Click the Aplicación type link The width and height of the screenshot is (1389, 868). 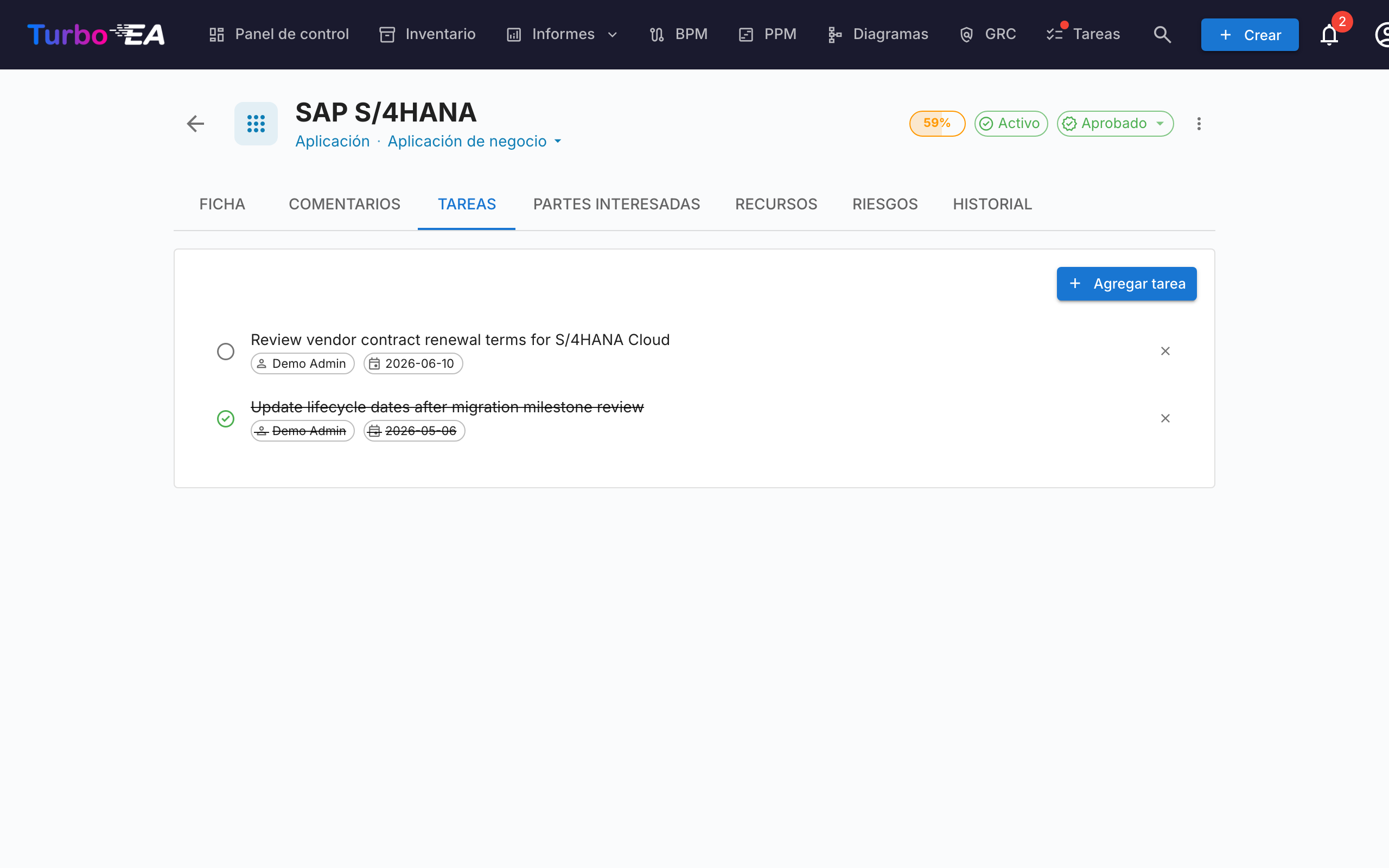click(332, 141)
